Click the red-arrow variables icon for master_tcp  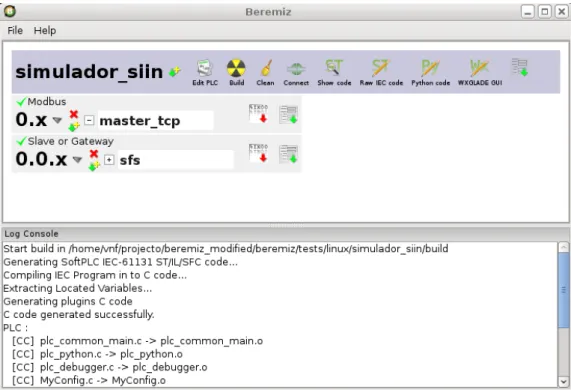tap(259, 113)
